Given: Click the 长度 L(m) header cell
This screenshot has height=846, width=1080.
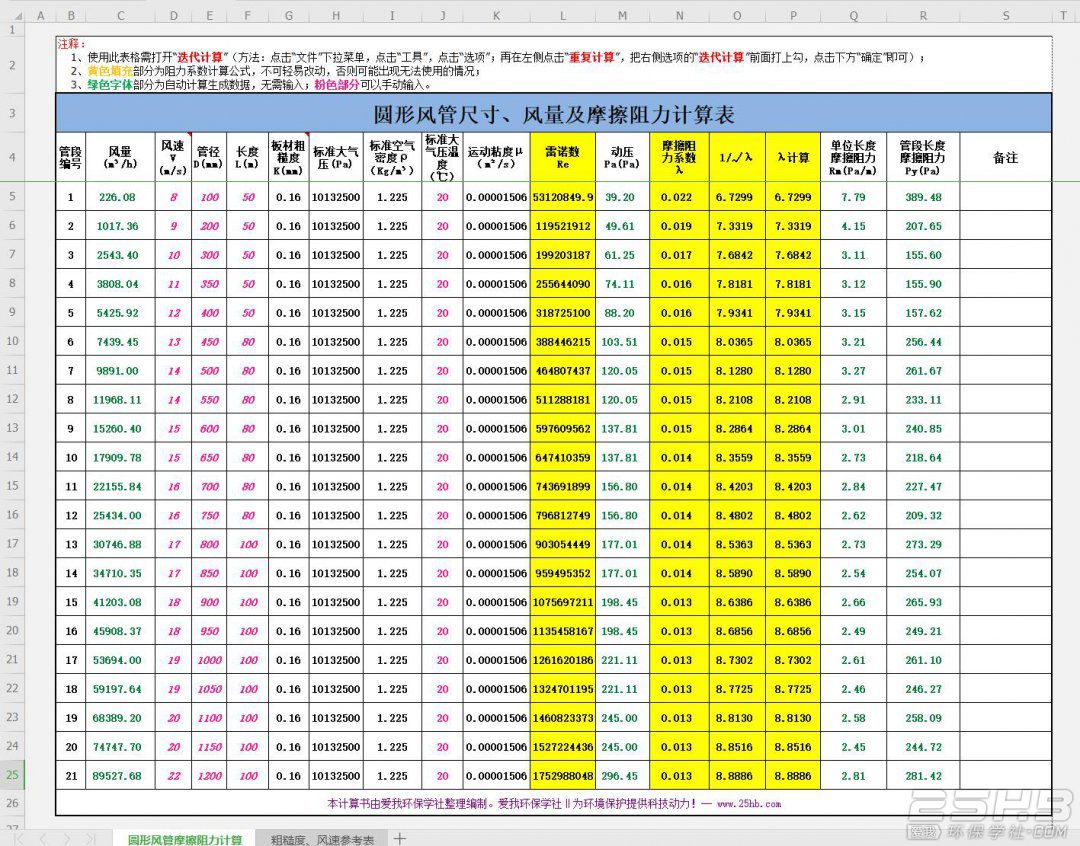Looking at the screenshot, I should tap(247, 158).
